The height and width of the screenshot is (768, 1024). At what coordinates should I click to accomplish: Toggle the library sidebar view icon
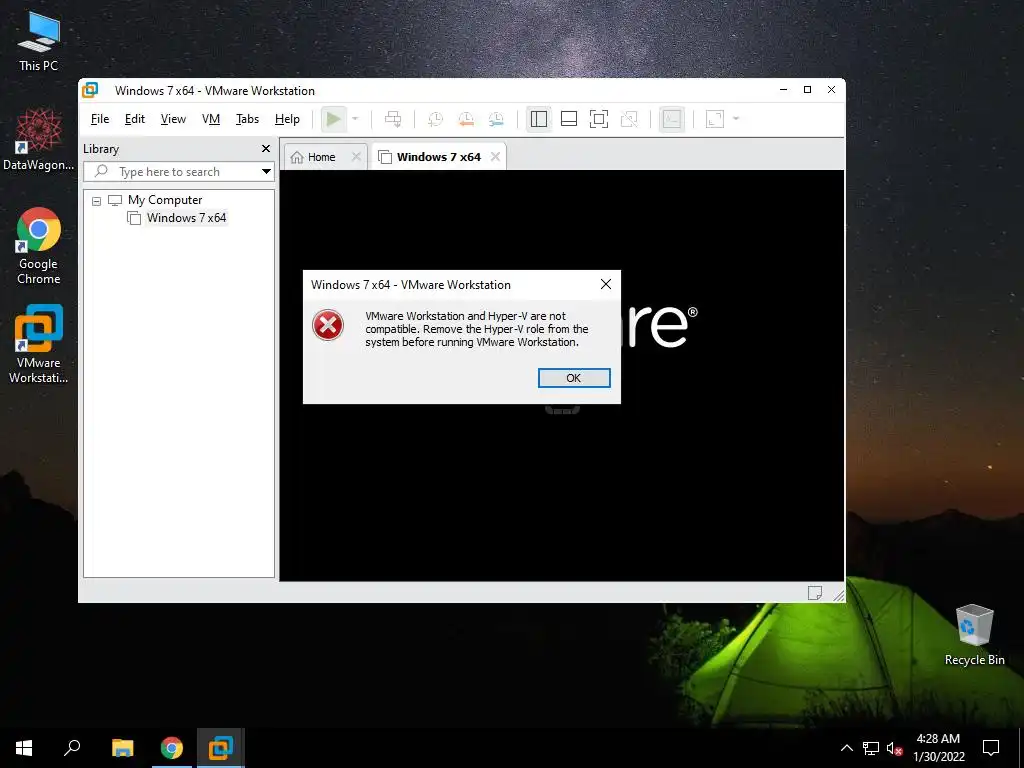click(539, 119)
